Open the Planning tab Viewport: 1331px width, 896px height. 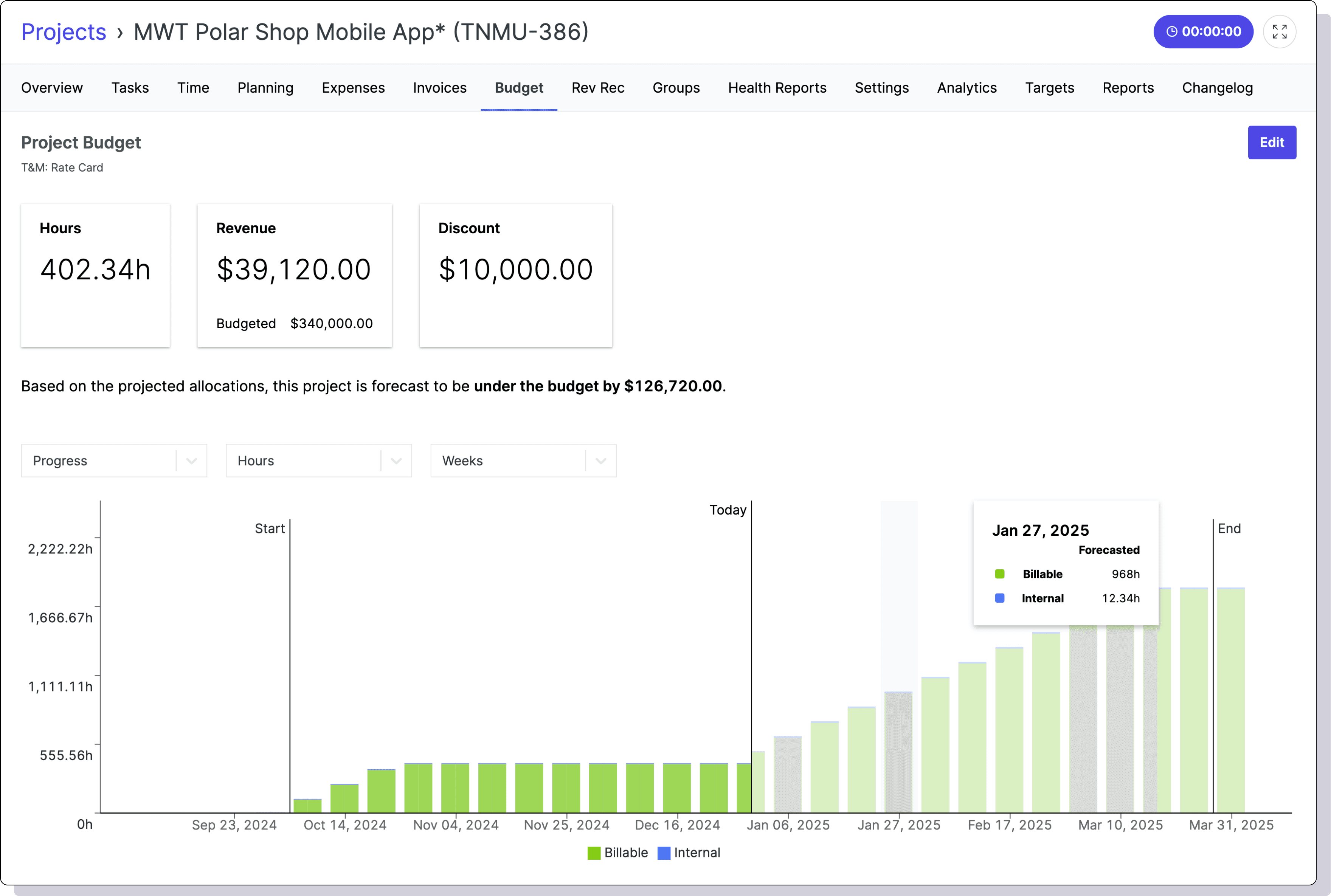coord(265,87)
